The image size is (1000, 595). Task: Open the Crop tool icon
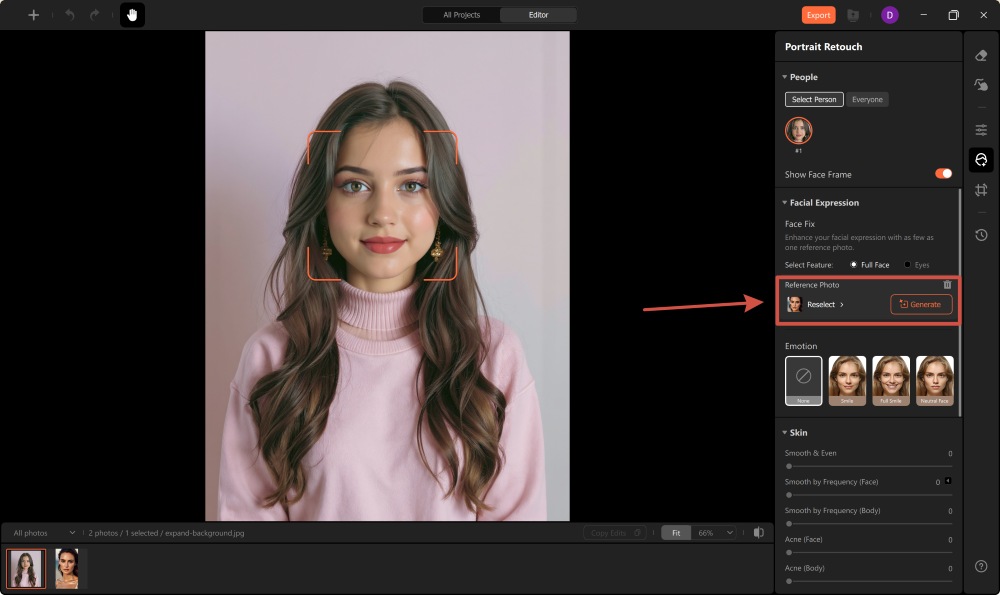point(981,189)
